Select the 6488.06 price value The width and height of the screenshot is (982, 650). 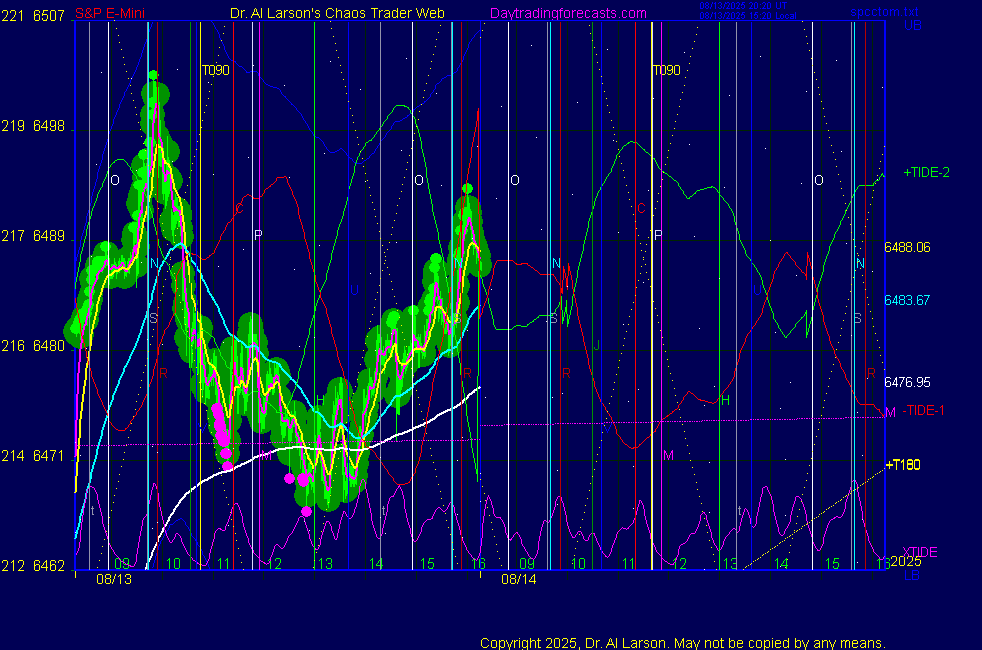(x=907, y=247)
